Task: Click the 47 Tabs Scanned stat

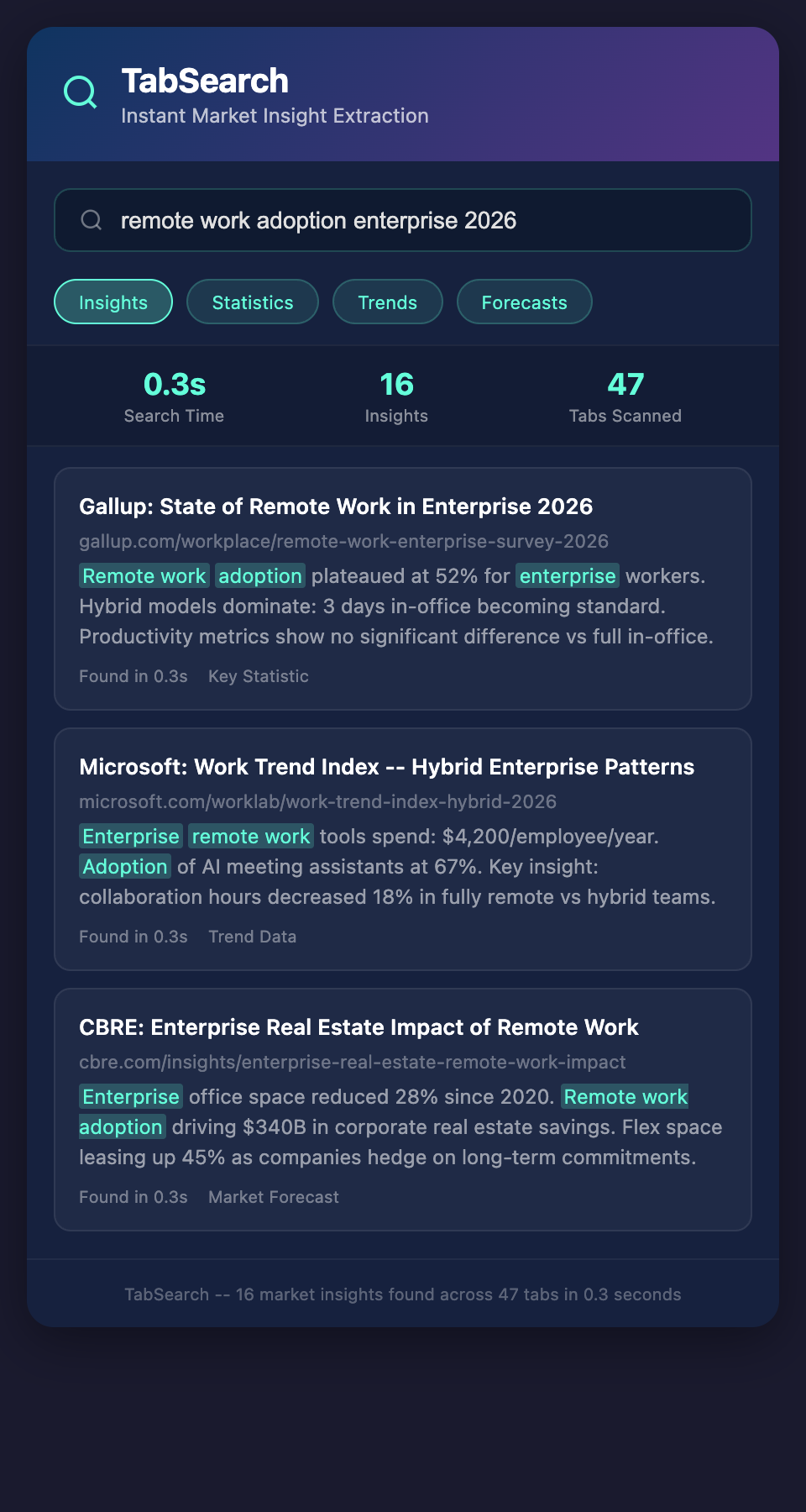Action: pos(625,396)
